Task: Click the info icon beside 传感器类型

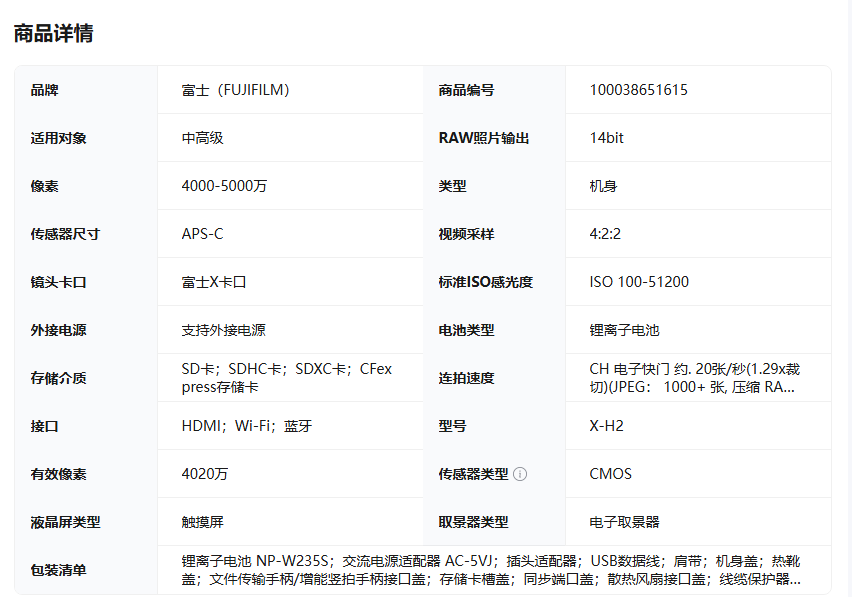Action: [x=520, y=474]
